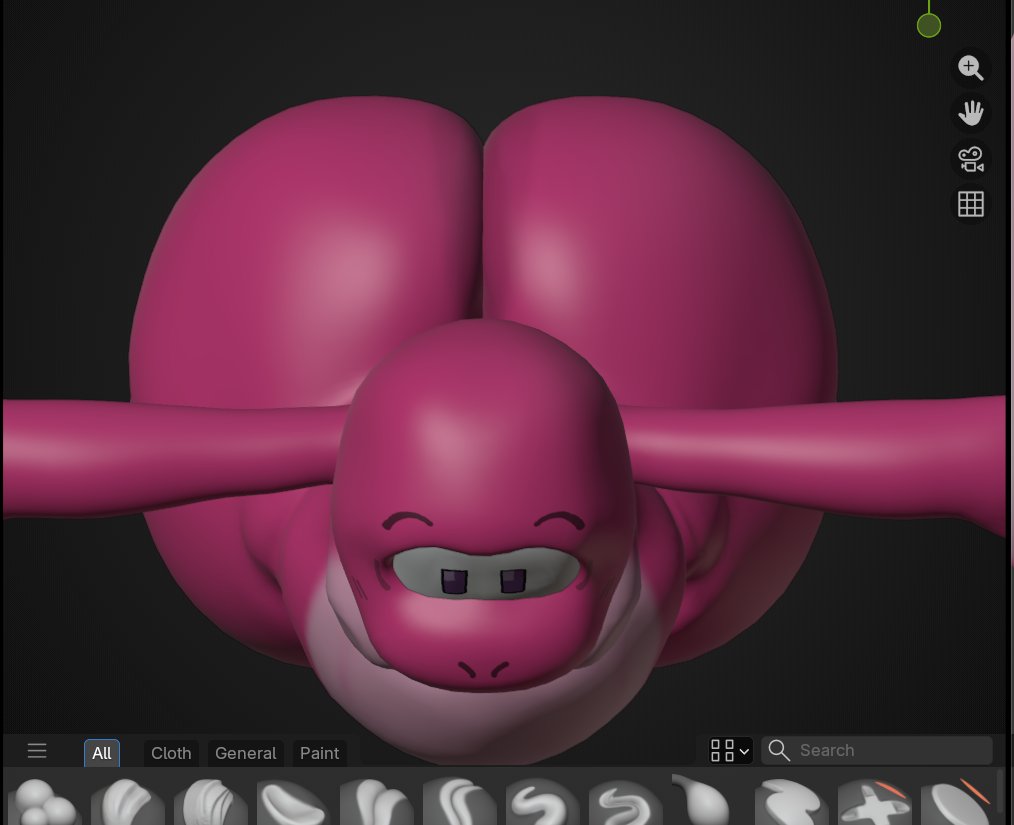This screenshot has height=825, width=1014.
Task: Select the Blob brush with three spheres
Action: pos(45,800)
